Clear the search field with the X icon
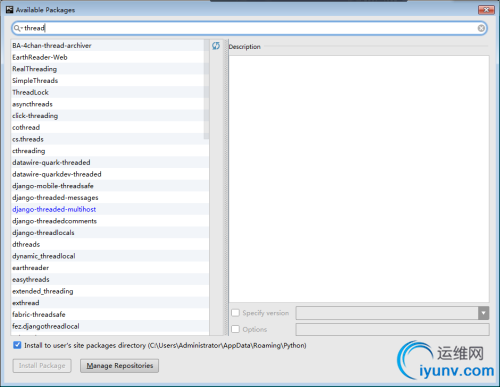500x387 pixels. (481, 28)
